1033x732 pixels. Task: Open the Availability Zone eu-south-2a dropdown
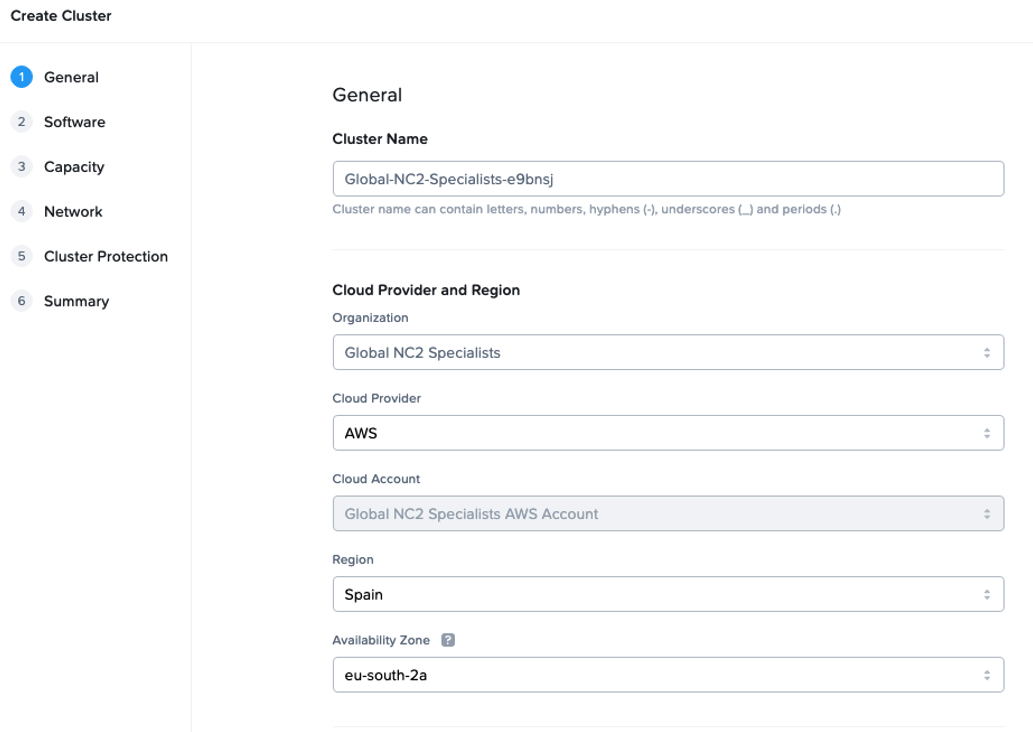pos(667,674)
